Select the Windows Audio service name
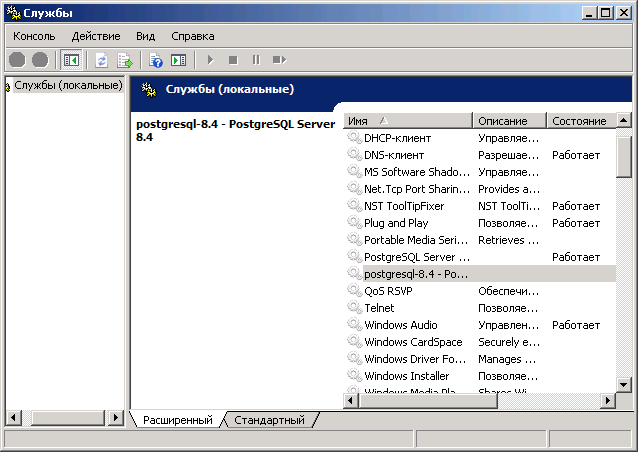 401,325
